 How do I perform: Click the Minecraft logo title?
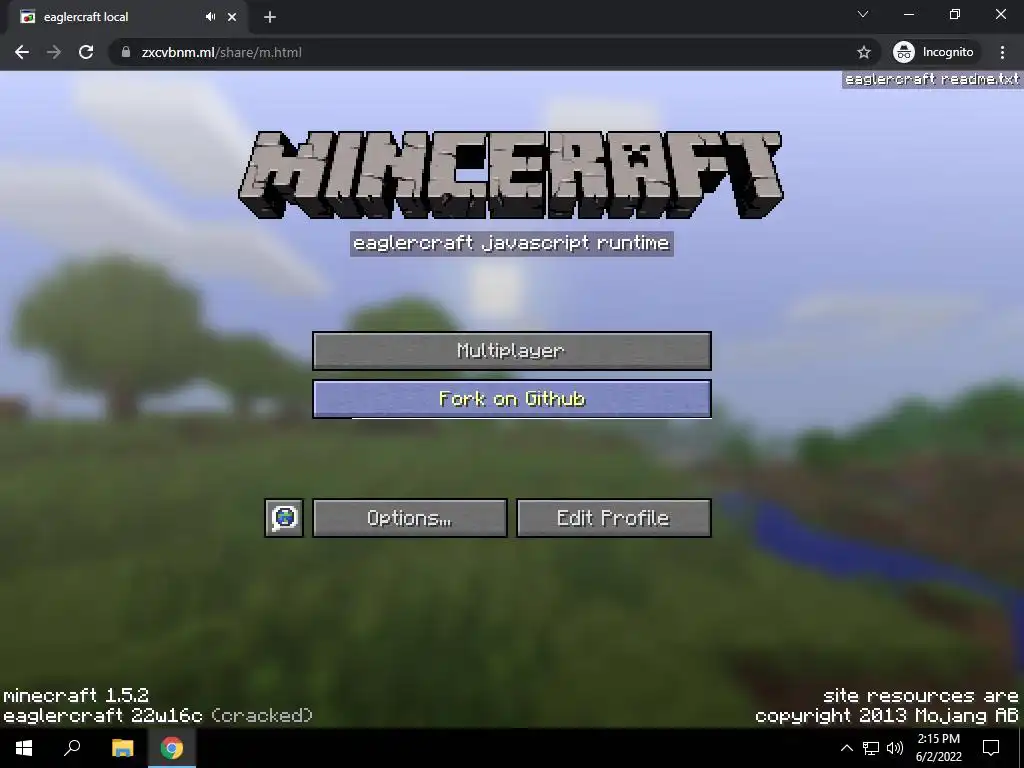pos(511,174)
